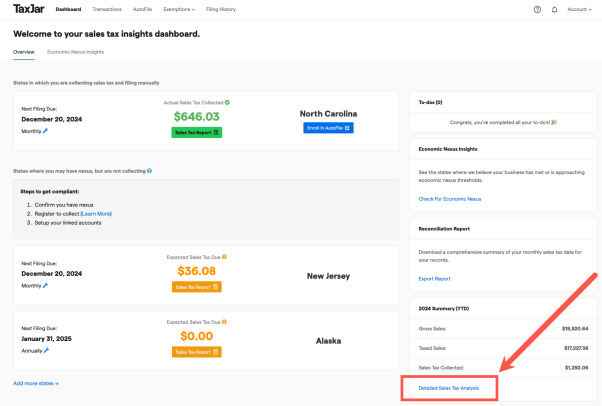The height and width of the screenshot is (406, 602).
Task: Open the help question mark icon
Action: point(537,10)
